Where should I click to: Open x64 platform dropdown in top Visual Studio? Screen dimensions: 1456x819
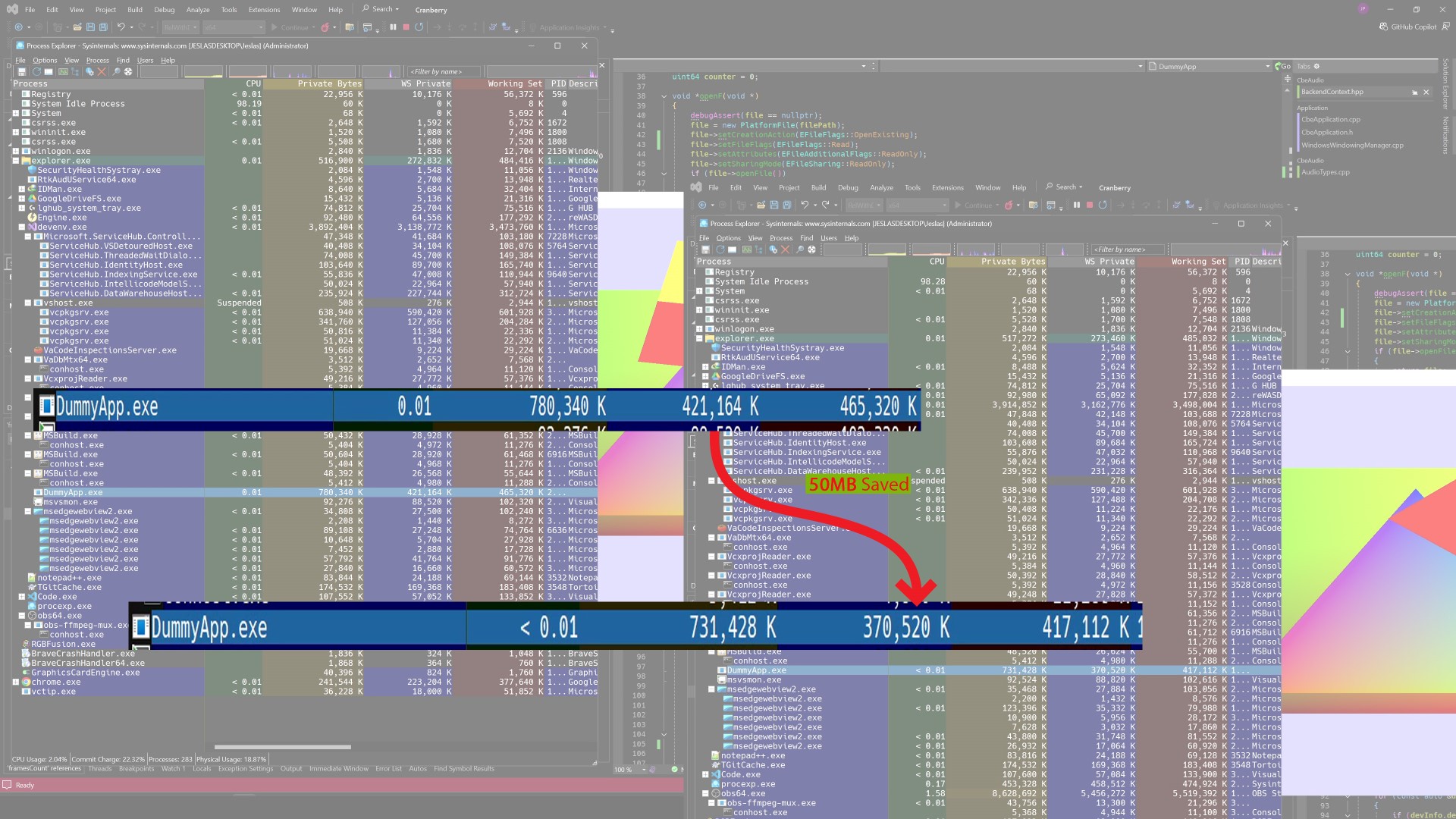(x=234, y=27)
